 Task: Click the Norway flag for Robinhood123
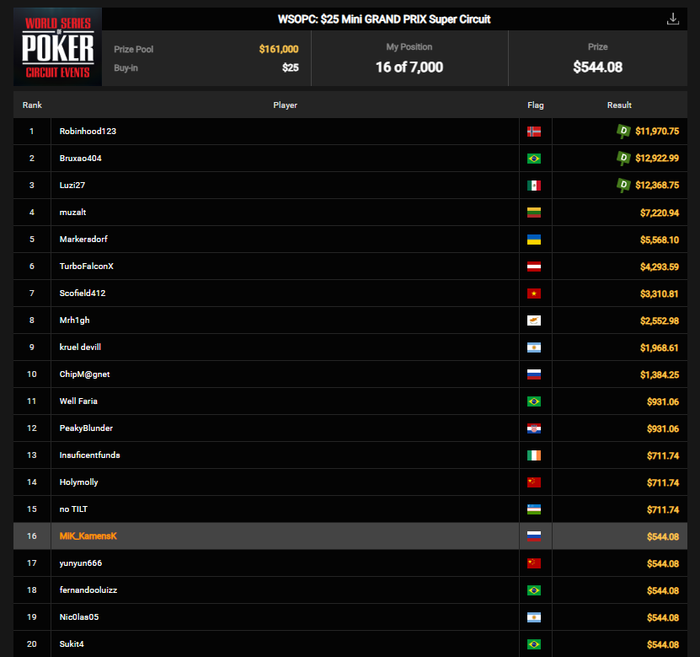[534, 131]
